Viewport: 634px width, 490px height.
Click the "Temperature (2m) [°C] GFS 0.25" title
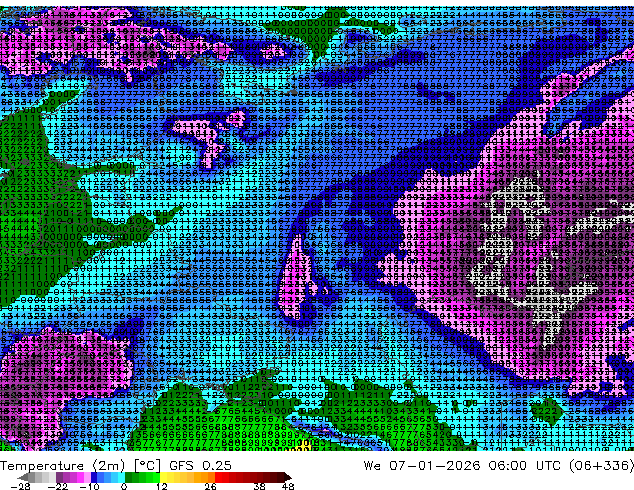click(x=116, y=466)
